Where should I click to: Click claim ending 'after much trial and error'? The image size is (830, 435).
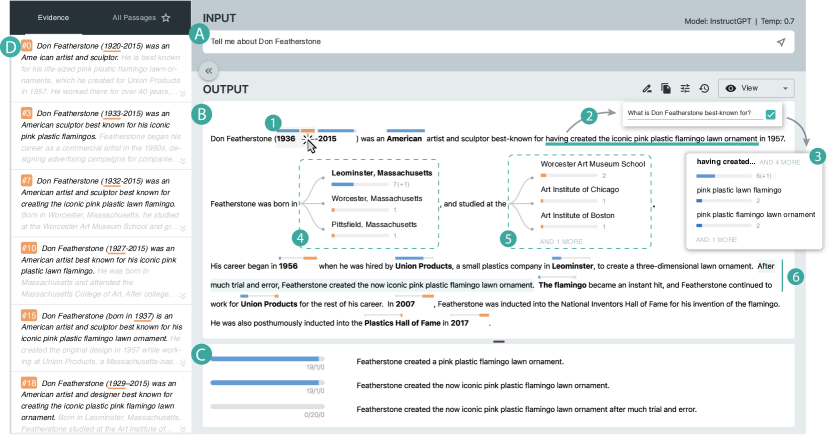(526, 410)
